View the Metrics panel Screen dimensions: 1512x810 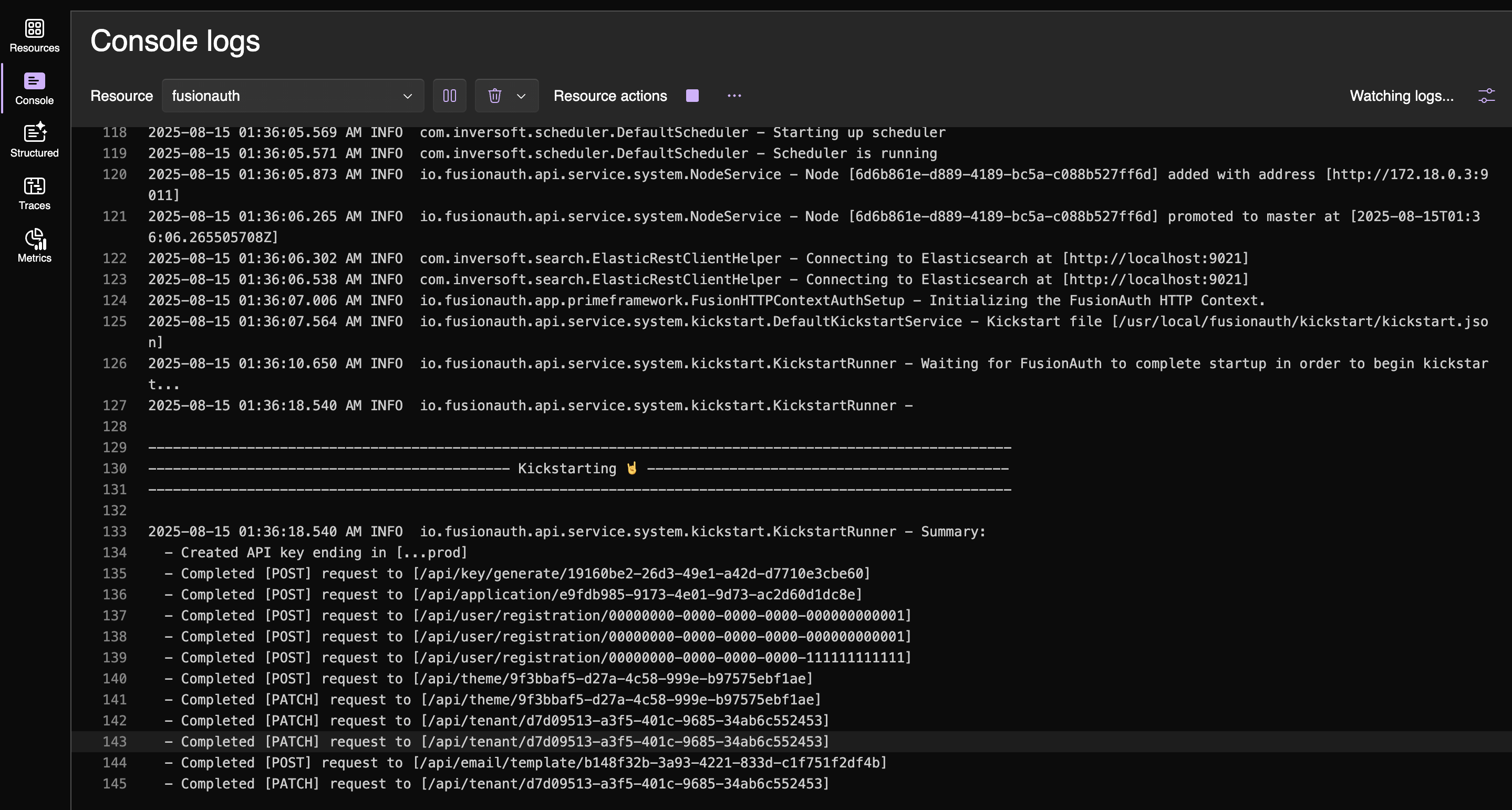34,245
